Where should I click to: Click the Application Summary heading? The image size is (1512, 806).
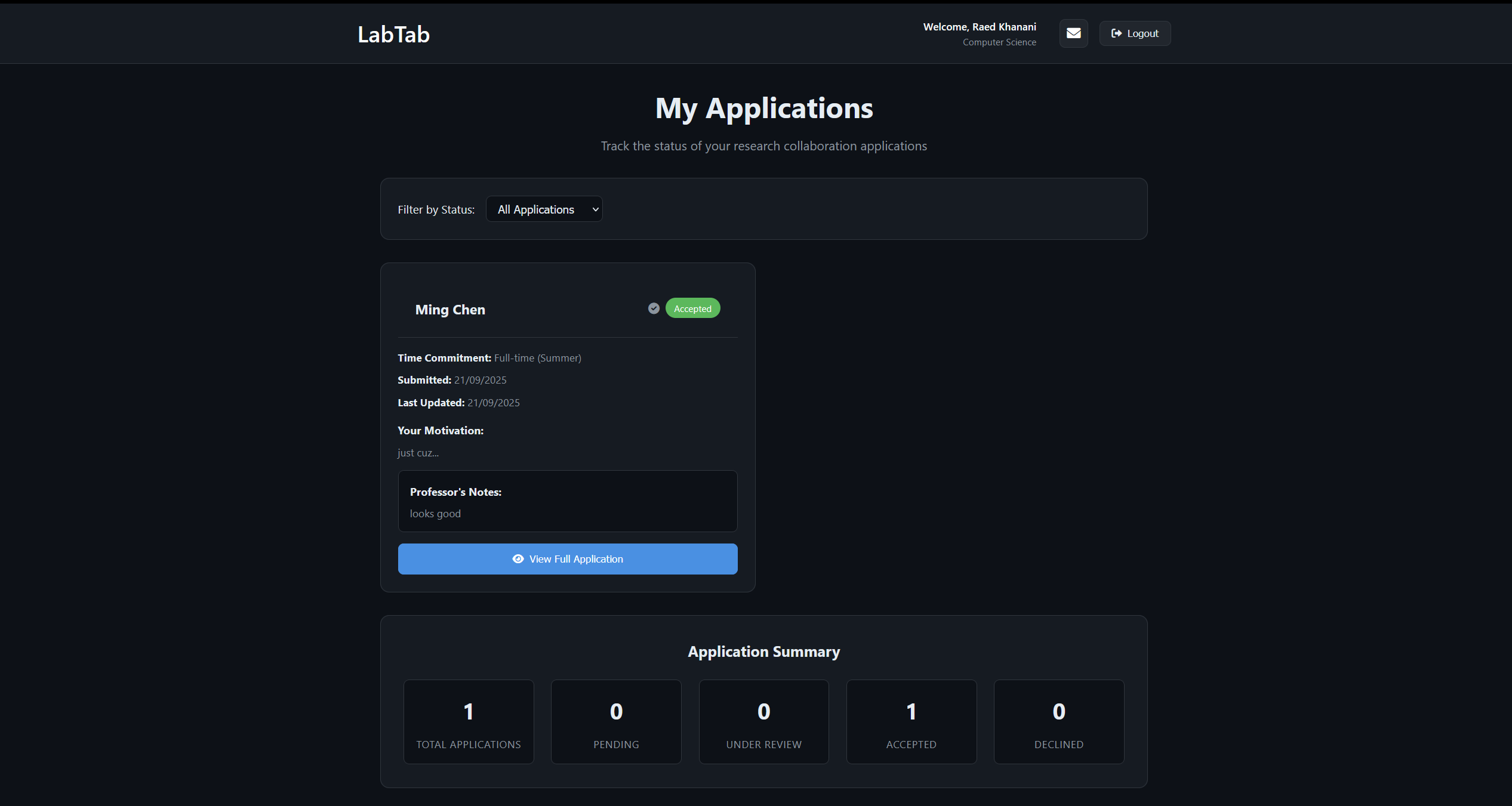pyautogui.click(x=763, y=651)
